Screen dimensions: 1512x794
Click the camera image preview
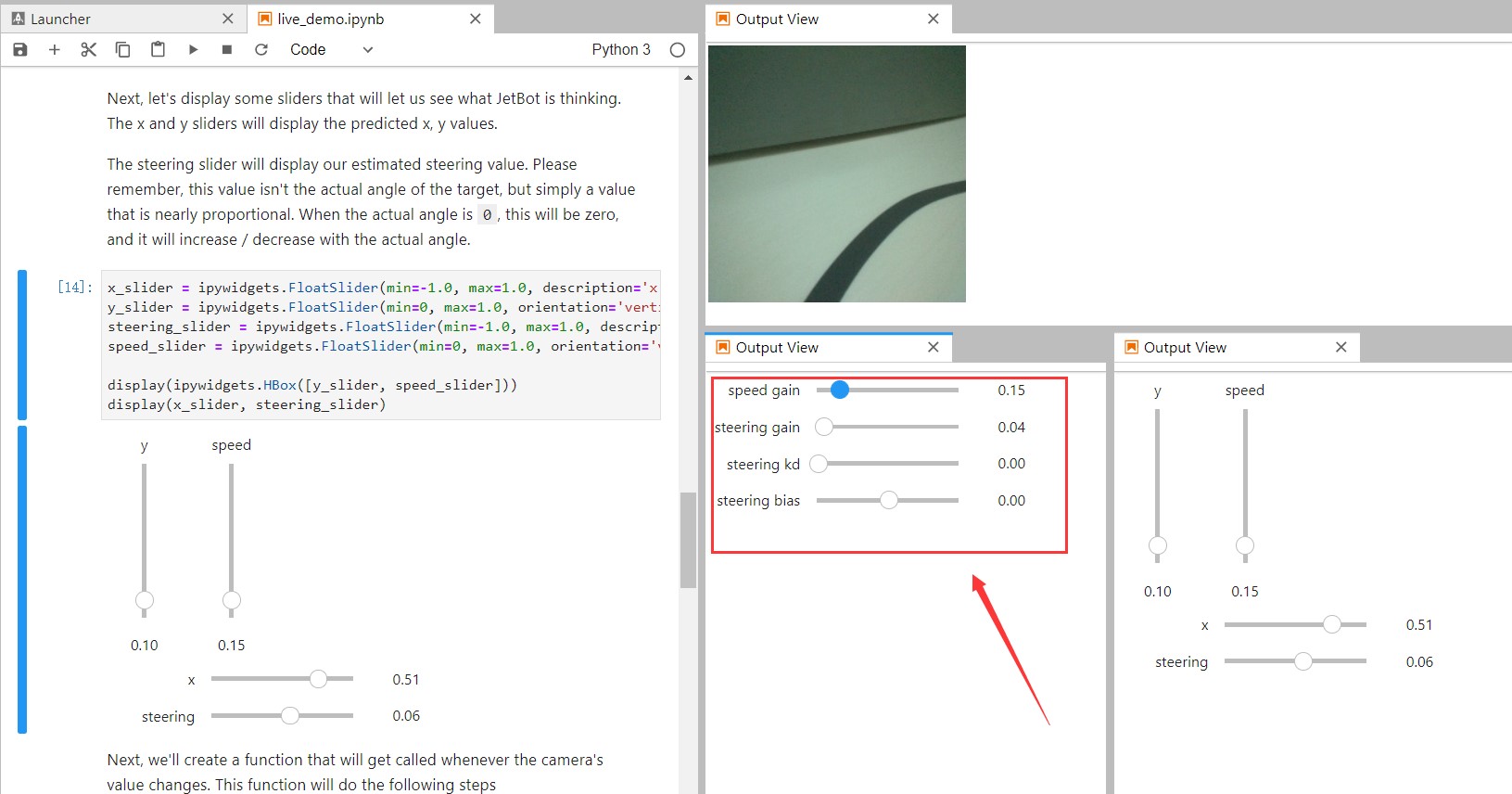tap(837, 173)
